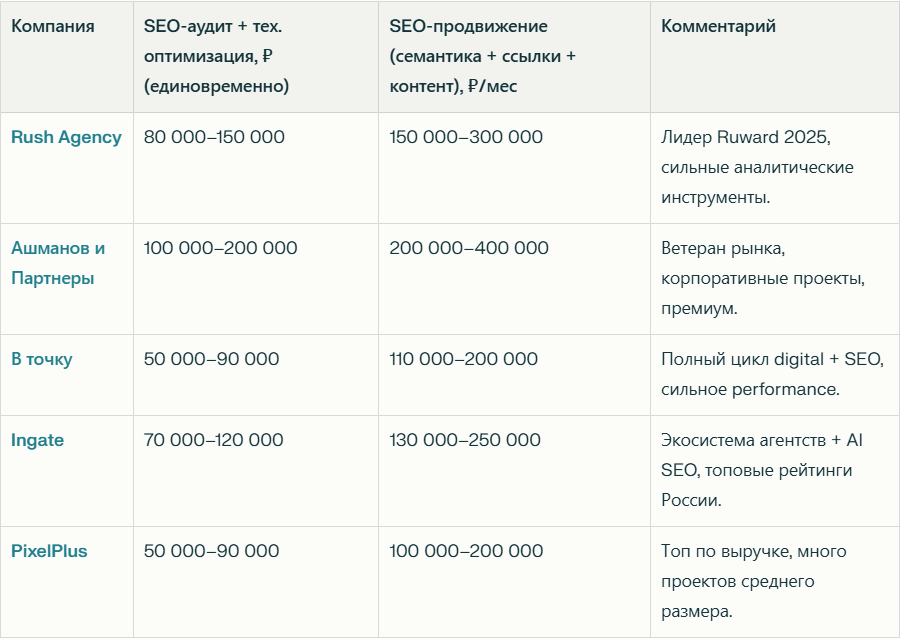Select the Компания column header
Viewport: 900px width, 639px height.
click(53, 26)
